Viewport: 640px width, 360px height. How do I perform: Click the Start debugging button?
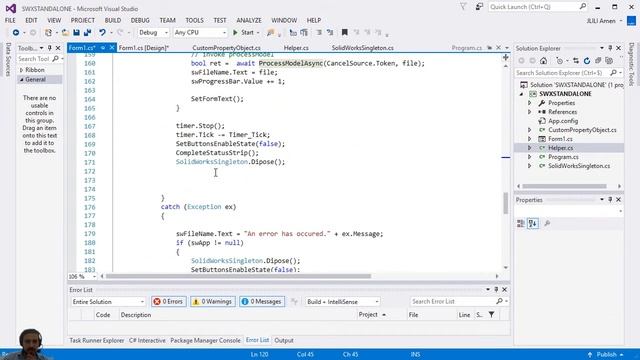(243, 33)
